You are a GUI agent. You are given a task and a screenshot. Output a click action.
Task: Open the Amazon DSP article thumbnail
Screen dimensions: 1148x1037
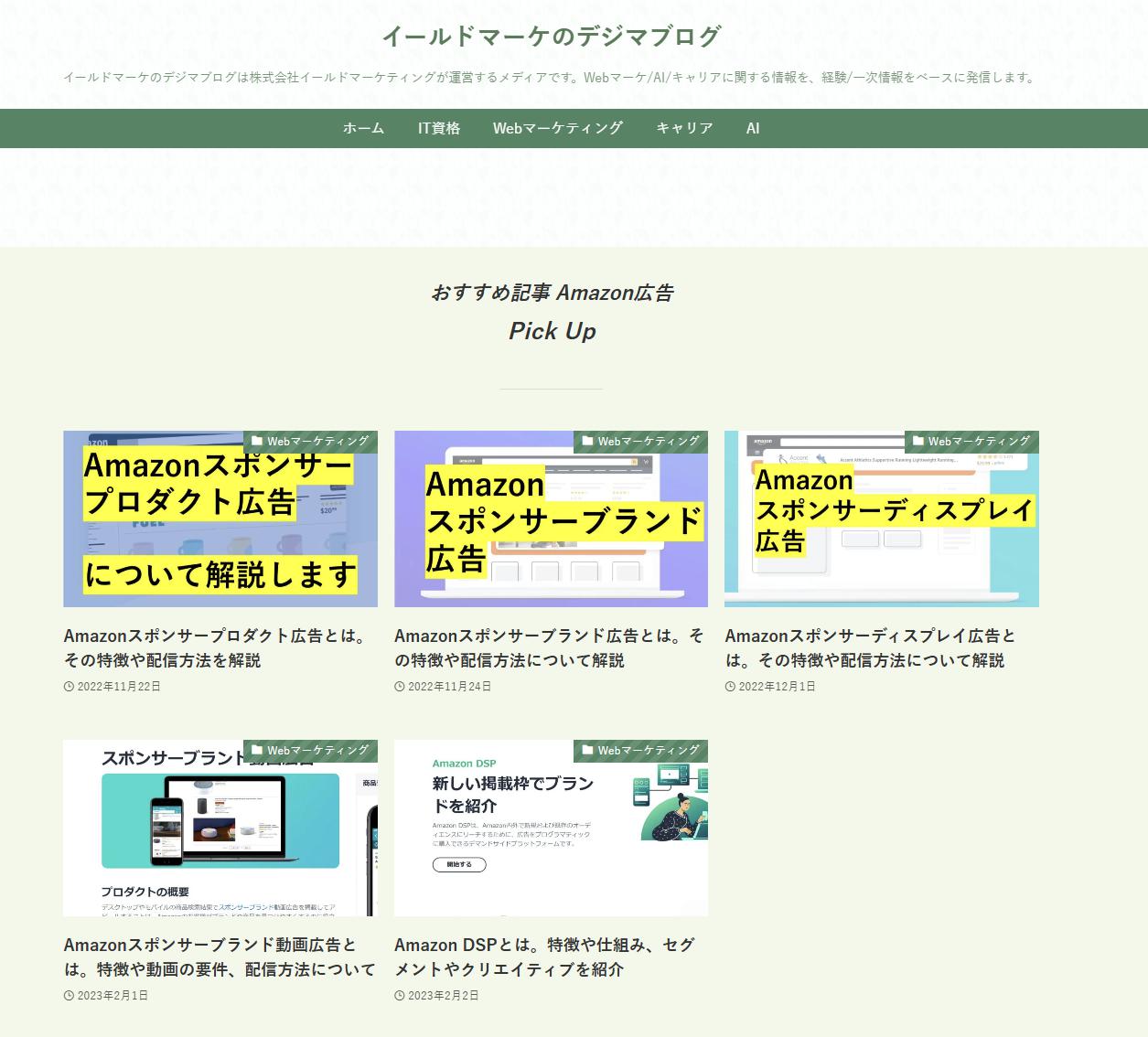pyautogui.click(x=551, y=828)
